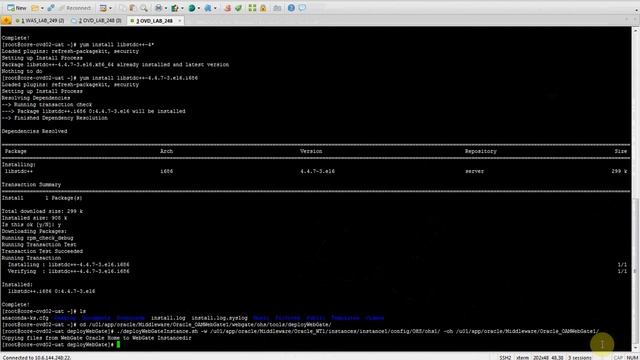
Task: Open the session properties icon
Action: [103, 8]
